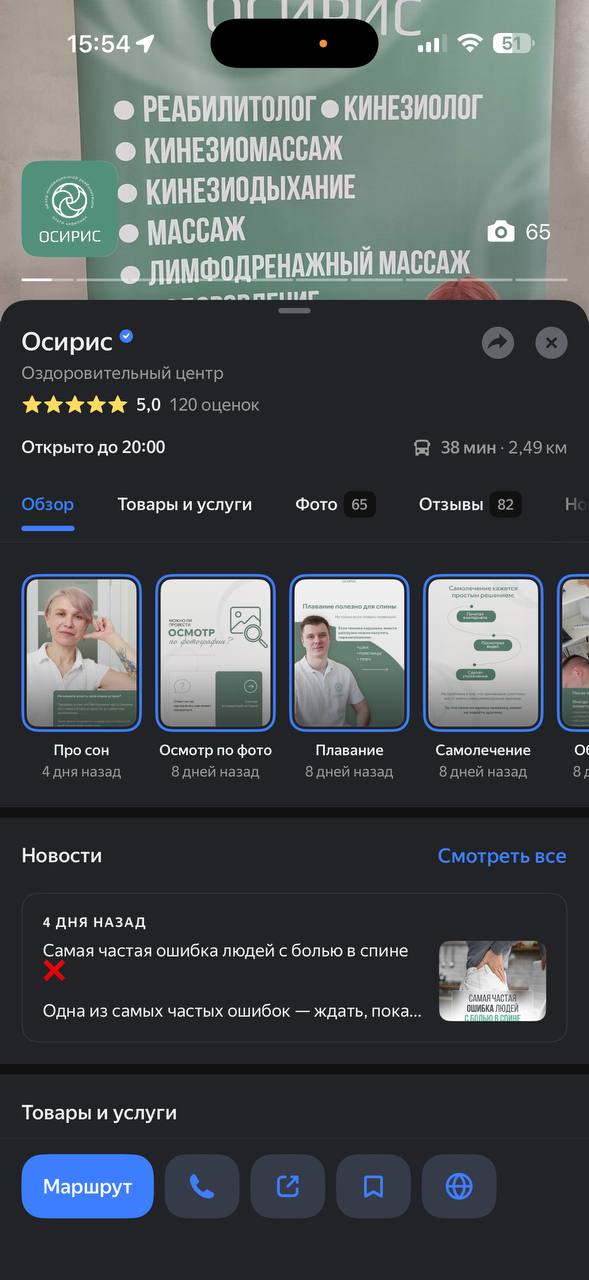Tap the Осирис title text

coord(67,341)
